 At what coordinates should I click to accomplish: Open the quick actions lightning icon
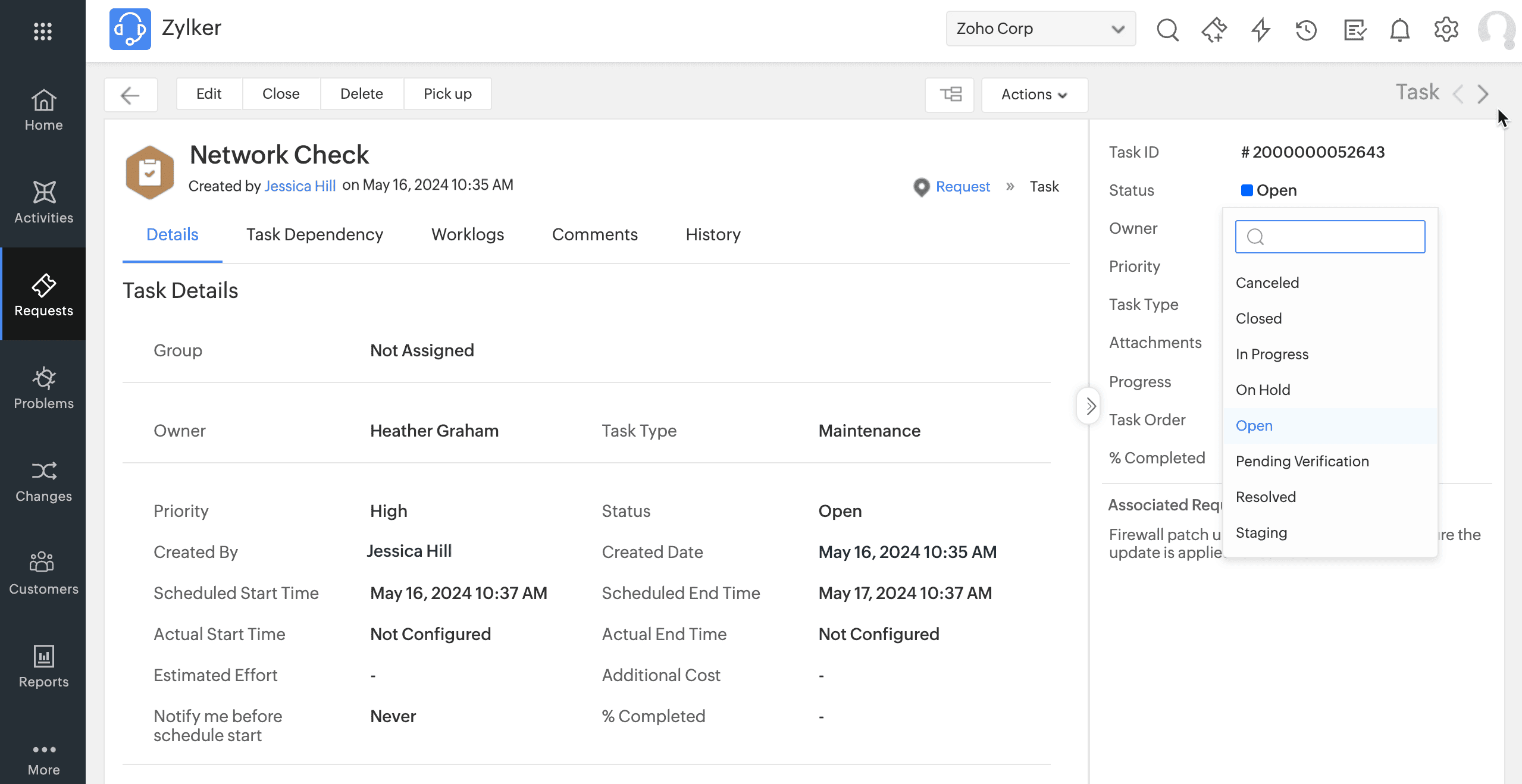click(1260, 29)
